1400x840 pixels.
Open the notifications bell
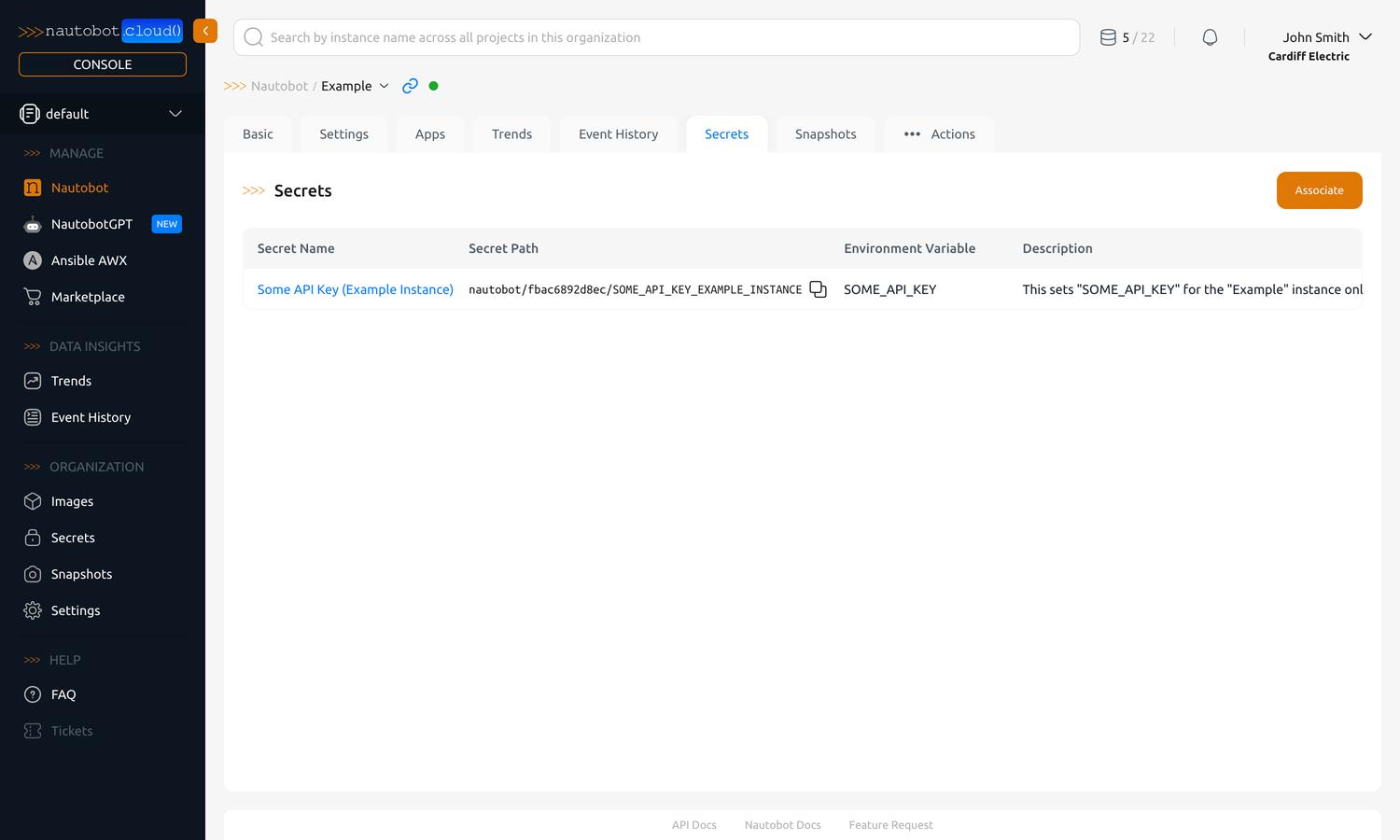pyautogui.click(x=1210, y=37)
